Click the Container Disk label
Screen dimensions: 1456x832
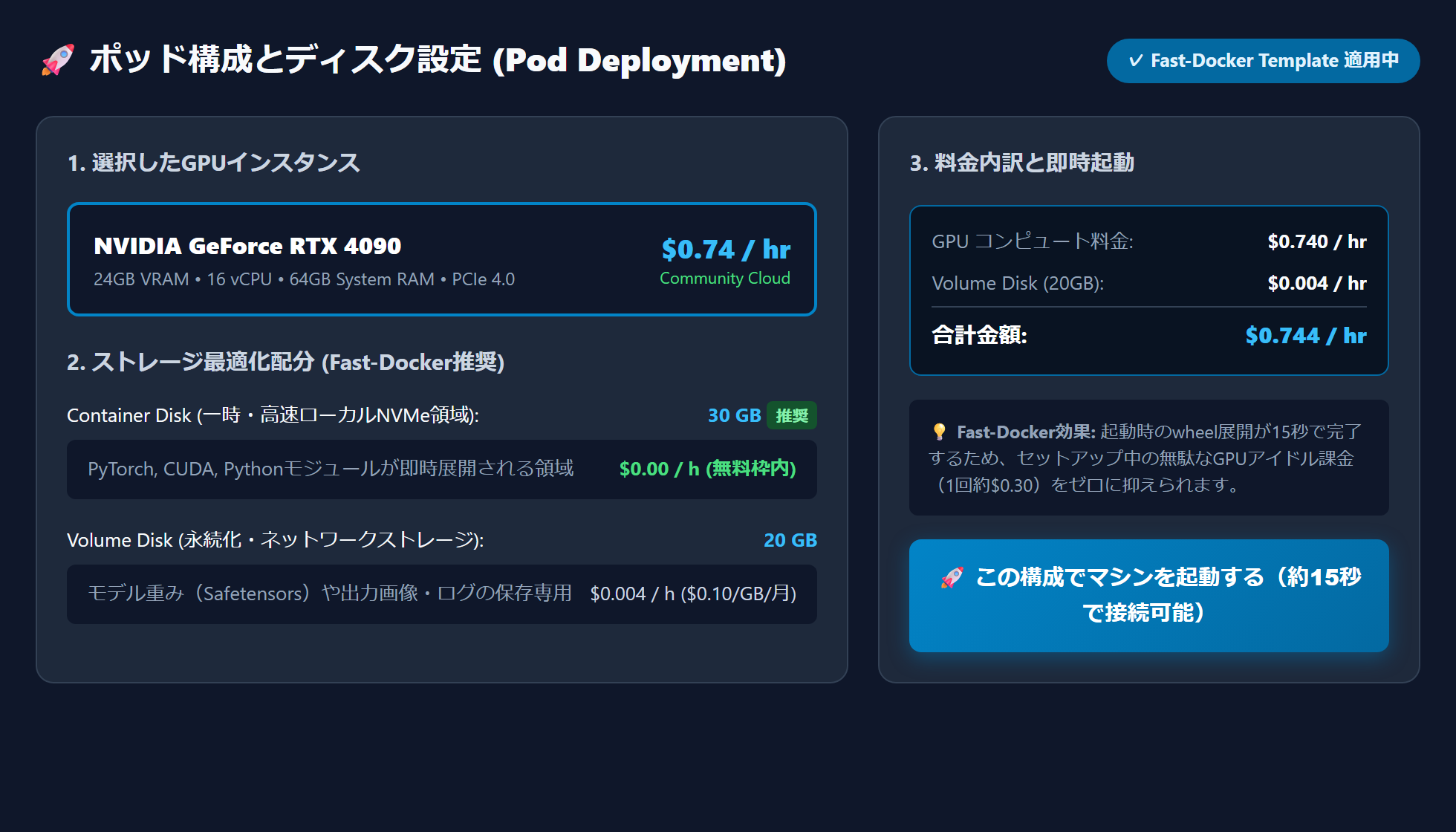pos(273,415)
